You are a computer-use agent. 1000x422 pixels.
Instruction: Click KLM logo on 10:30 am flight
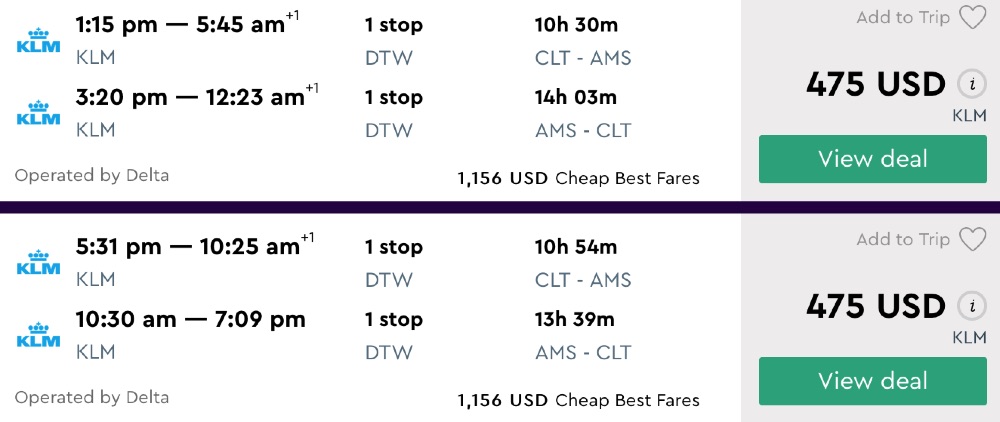(38, 335)
